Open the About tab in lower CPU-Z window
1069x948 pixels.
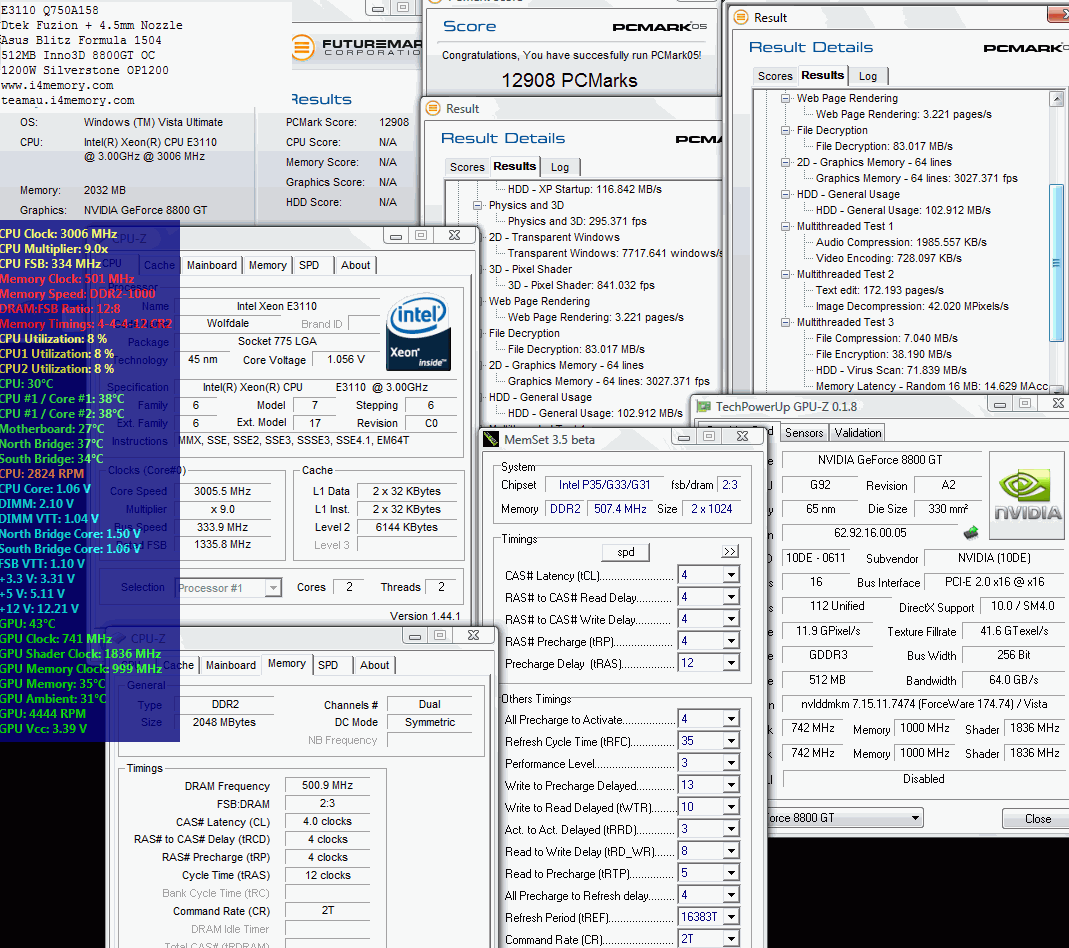pos(374,665)
